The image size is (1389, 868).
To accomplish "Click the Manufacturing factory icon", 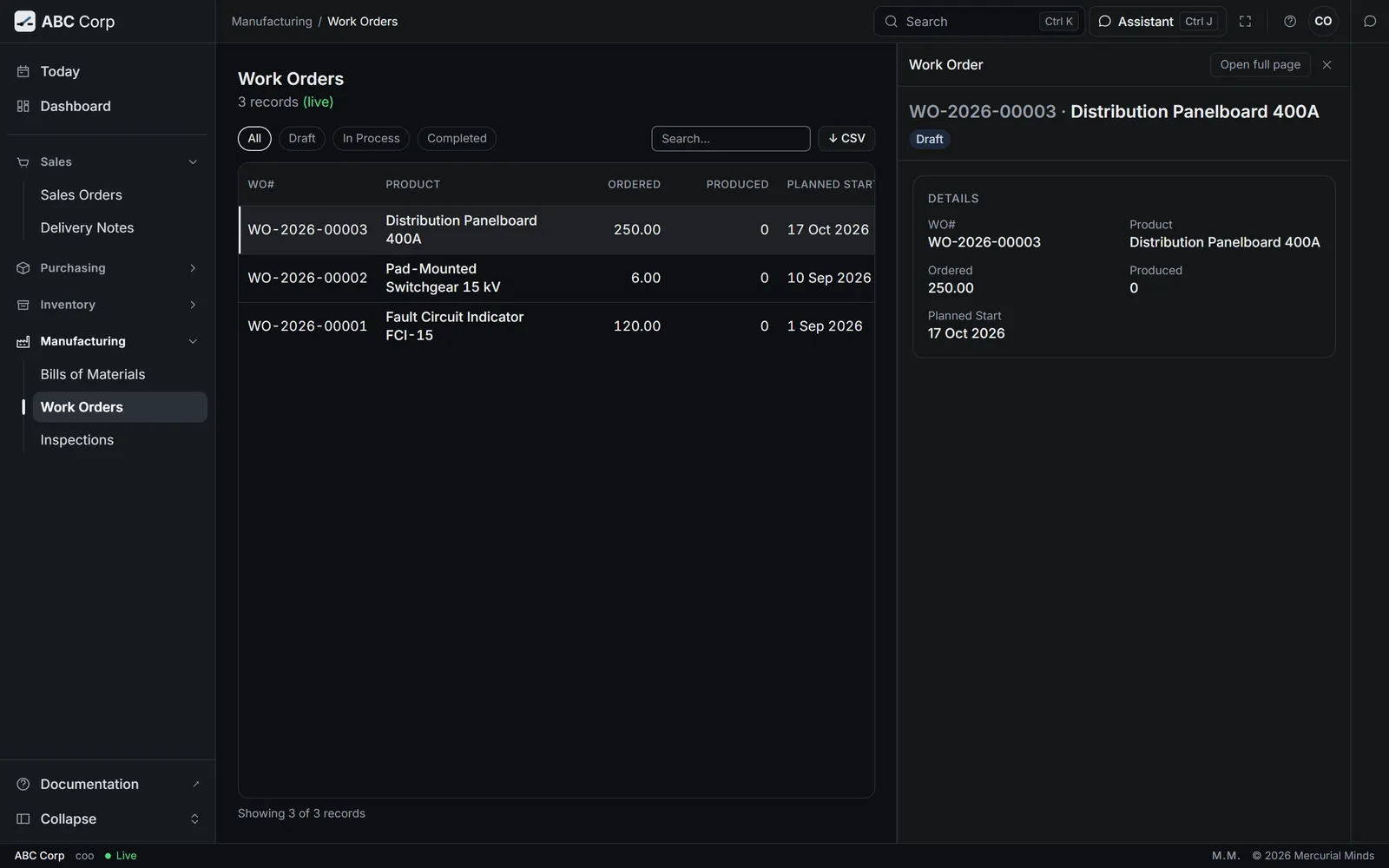I will pos(23,341).
